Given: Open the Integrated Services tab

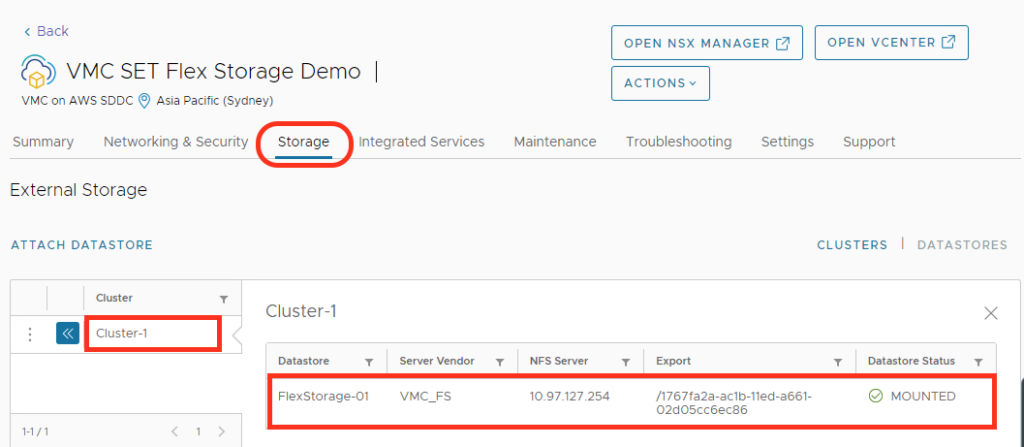Looking at the screenshot, I should pos(421,142).
